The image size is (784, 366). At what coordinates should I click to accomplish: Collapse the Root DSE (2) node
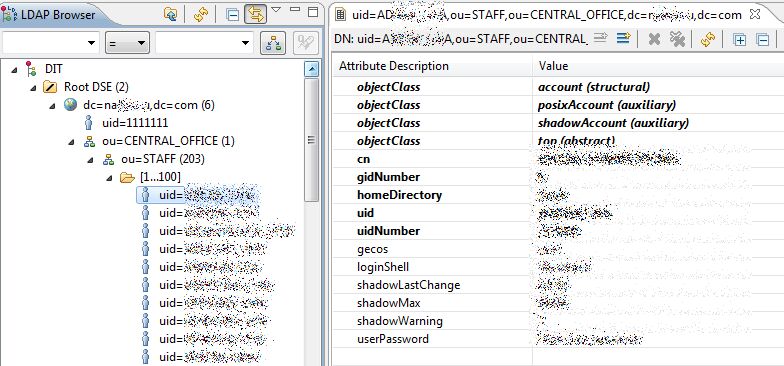33,88
